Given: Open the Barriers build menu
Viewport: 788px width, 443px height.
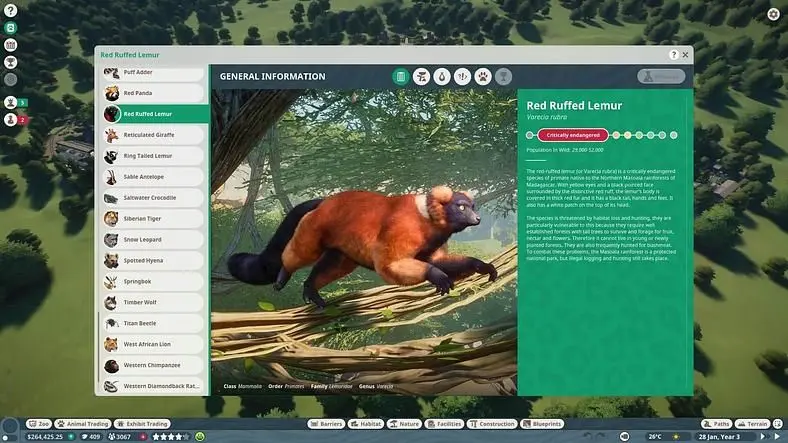Looking at the screenshot, I should point(326,424).
